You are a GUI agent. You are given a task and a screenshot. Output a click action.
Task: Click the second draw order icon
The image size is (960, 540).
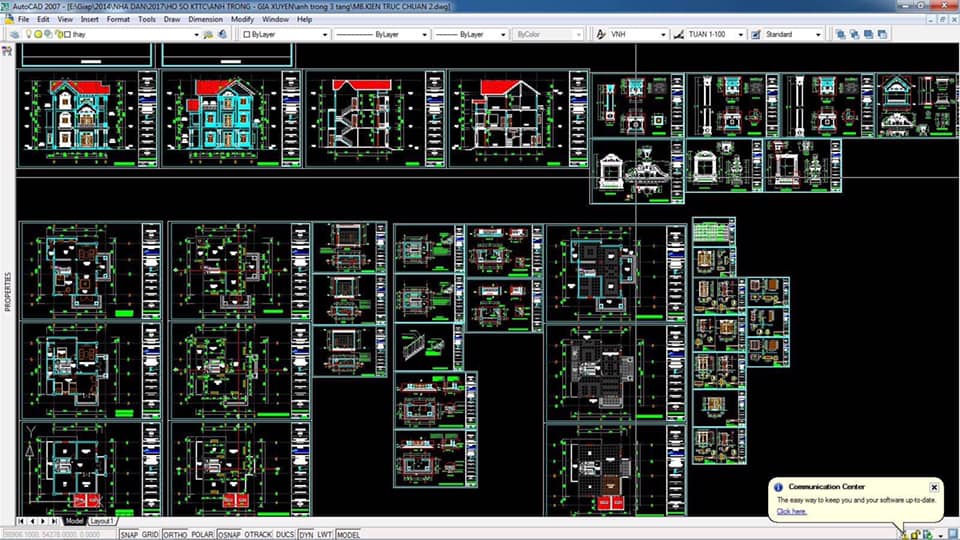click(x=854, y=34)
